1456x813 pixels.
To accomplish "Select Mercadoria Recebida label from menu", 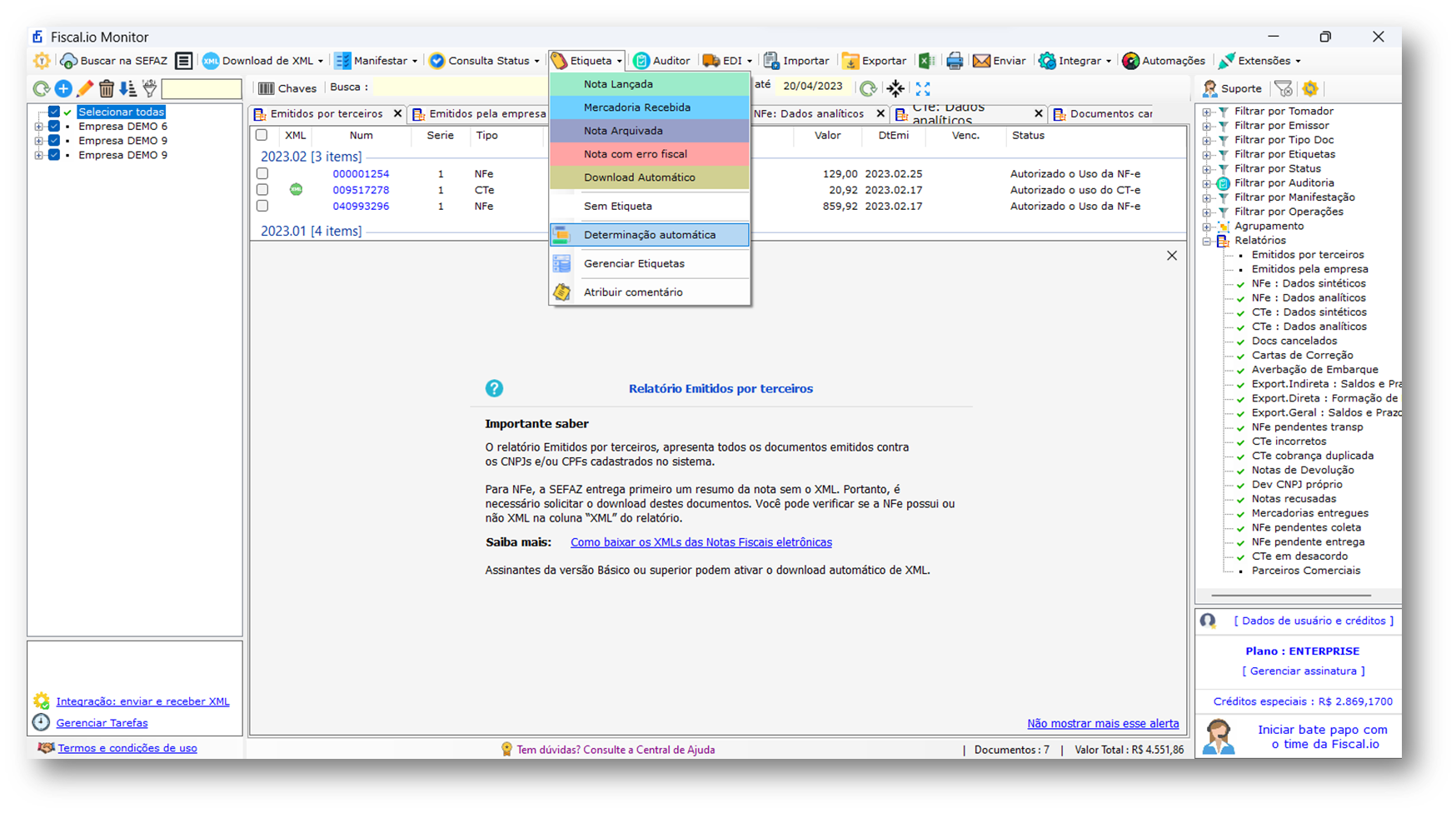I will (x=650, y=107).
